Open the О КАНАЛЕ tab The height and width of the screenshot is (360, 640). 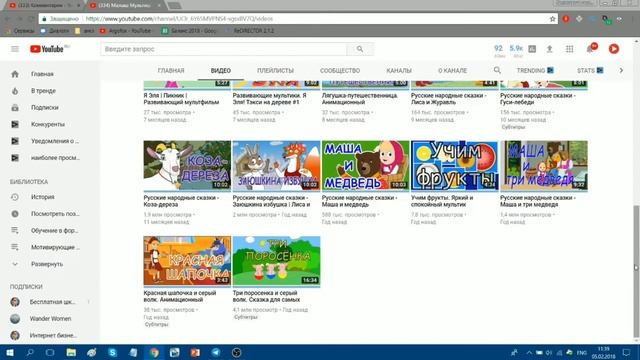coord(452,71)
